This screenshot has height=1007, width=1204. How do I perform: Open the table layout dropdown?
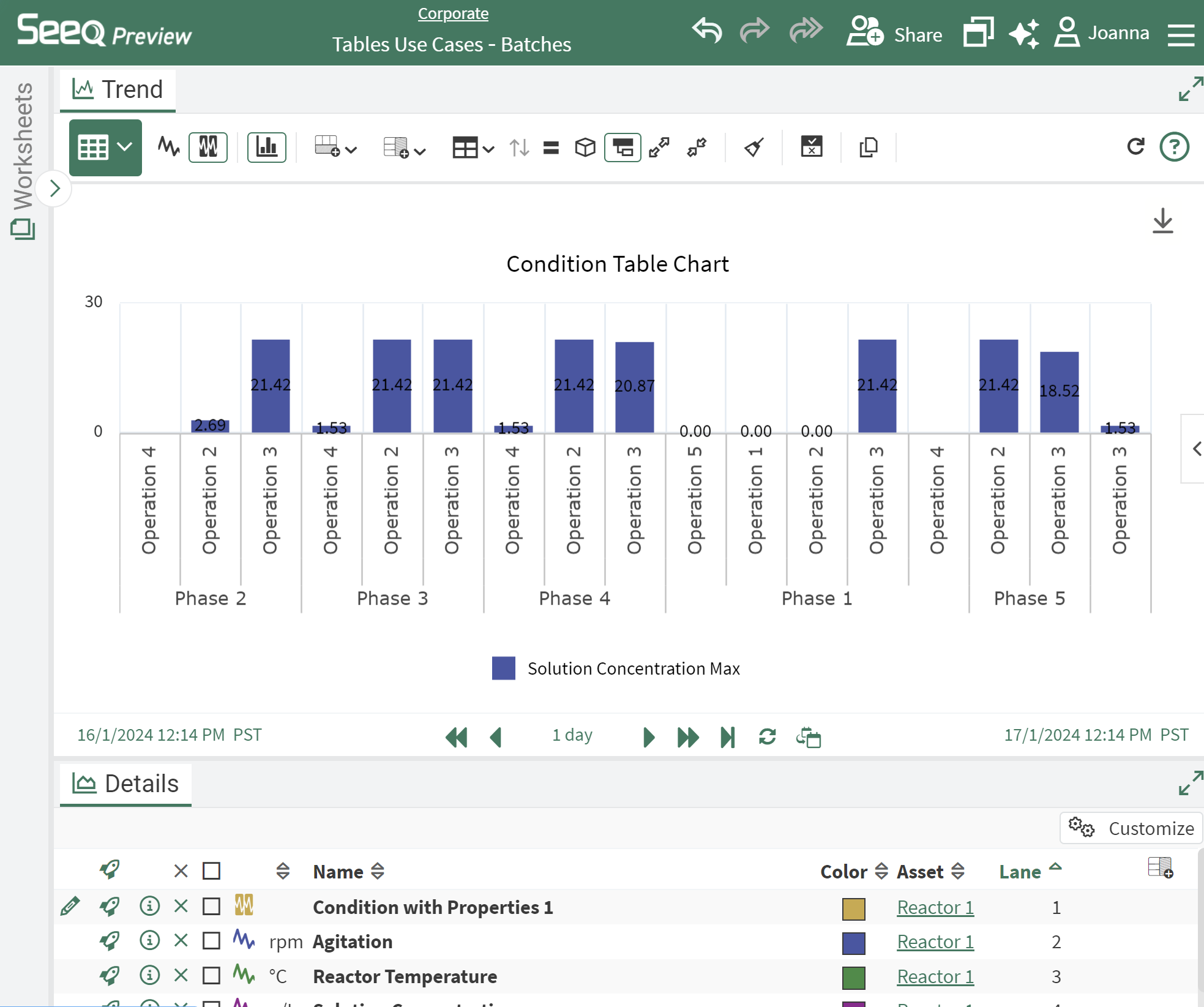pyautogui.click(x=473, y=148)
